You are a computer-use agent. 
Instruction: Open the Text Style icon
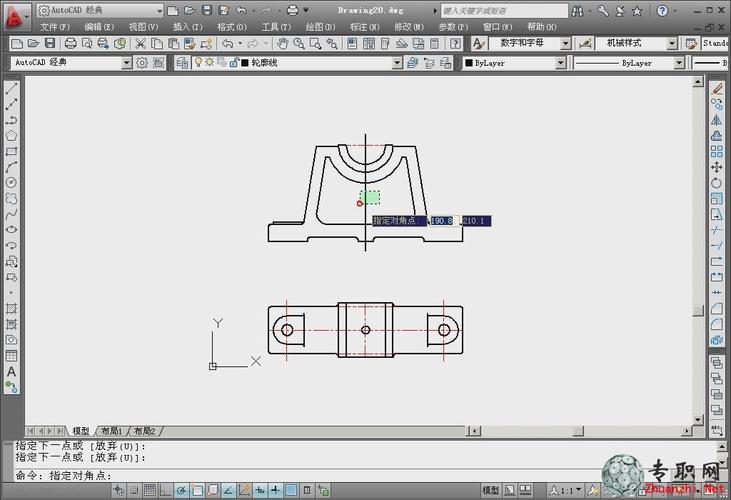[478, 44]
